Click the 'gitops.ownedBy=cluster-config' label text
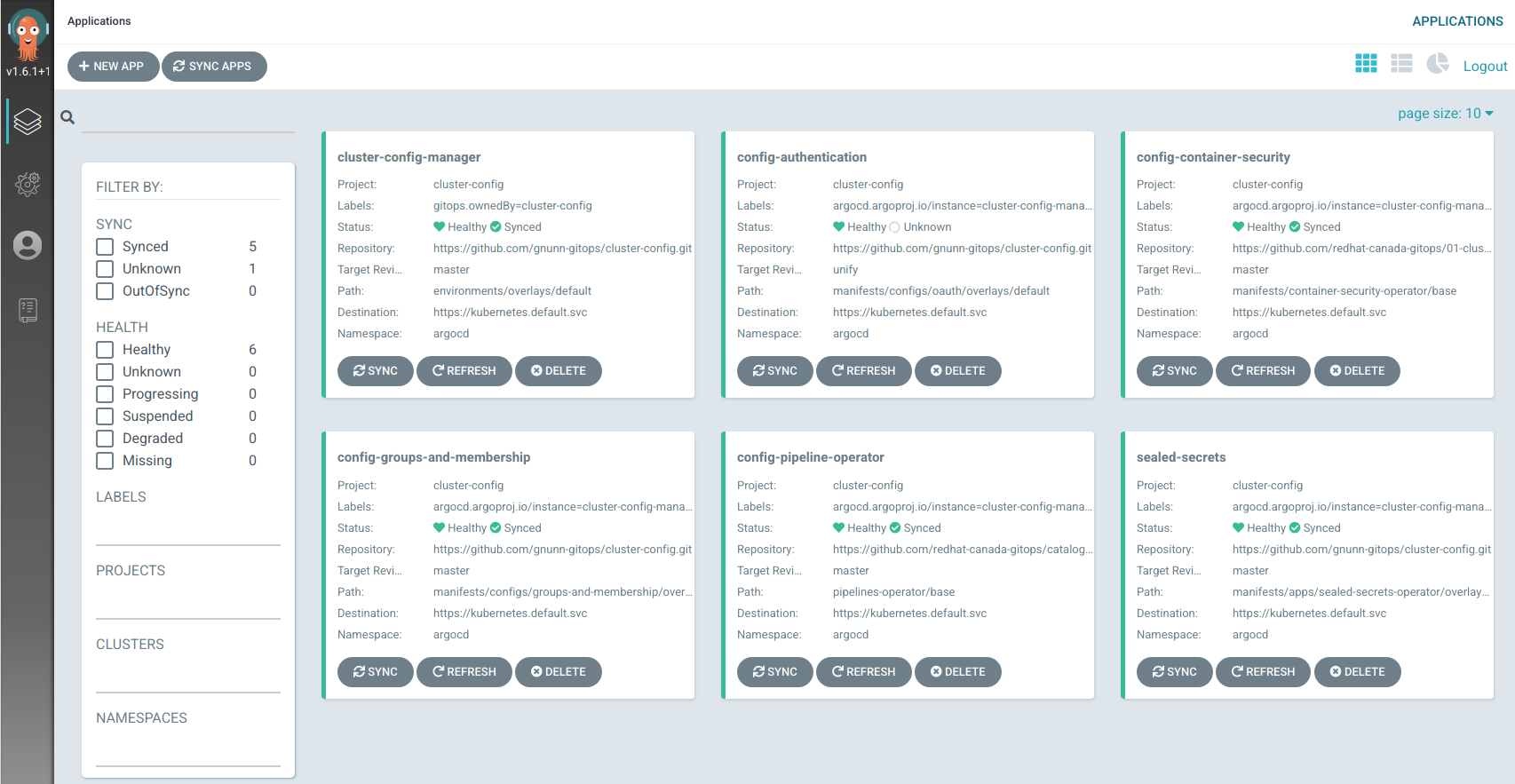The height and width of the screenshot is (784, 1515). [x=512, y=206]
